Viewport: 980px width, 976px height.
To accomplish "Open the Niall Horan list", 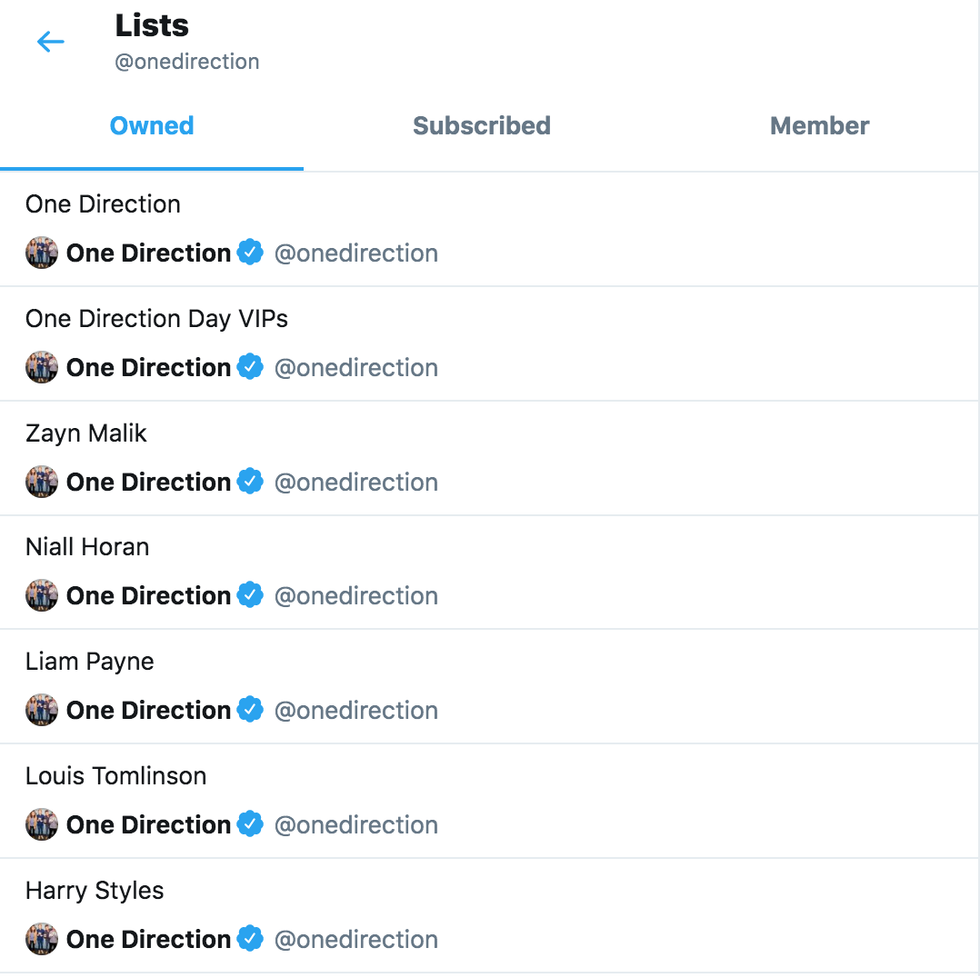I will pos(87,547).
